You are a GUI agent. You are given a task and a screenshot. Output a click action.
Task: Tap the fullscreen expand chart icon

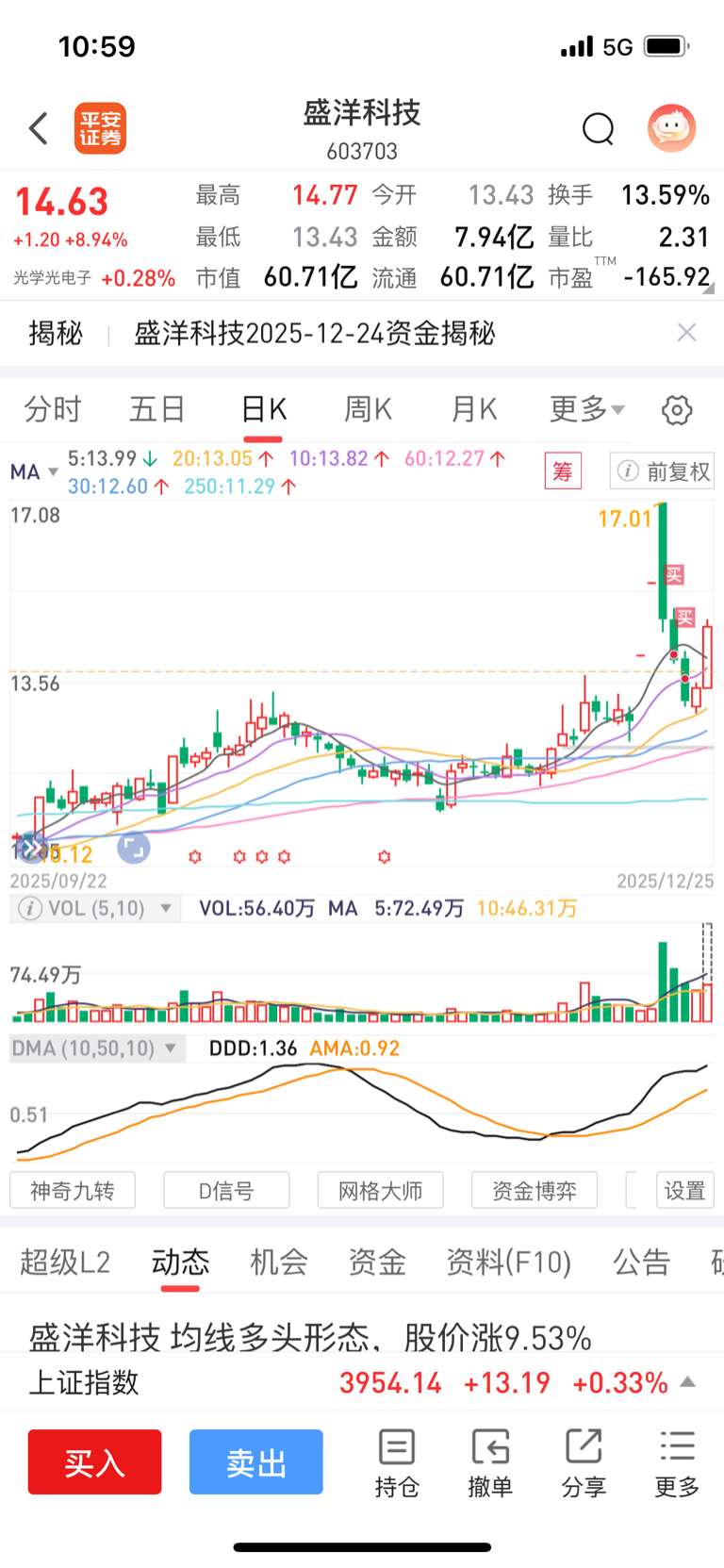pos(134,848)
